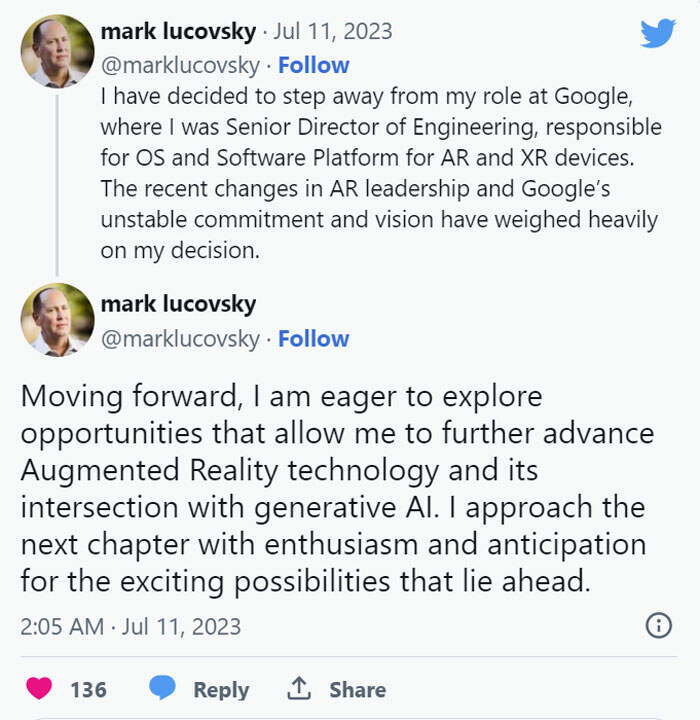The height and width of the screenshot is (720, 700).
Task: Click the 'Moving forward' tweet body text
Action: pos(330,488)
